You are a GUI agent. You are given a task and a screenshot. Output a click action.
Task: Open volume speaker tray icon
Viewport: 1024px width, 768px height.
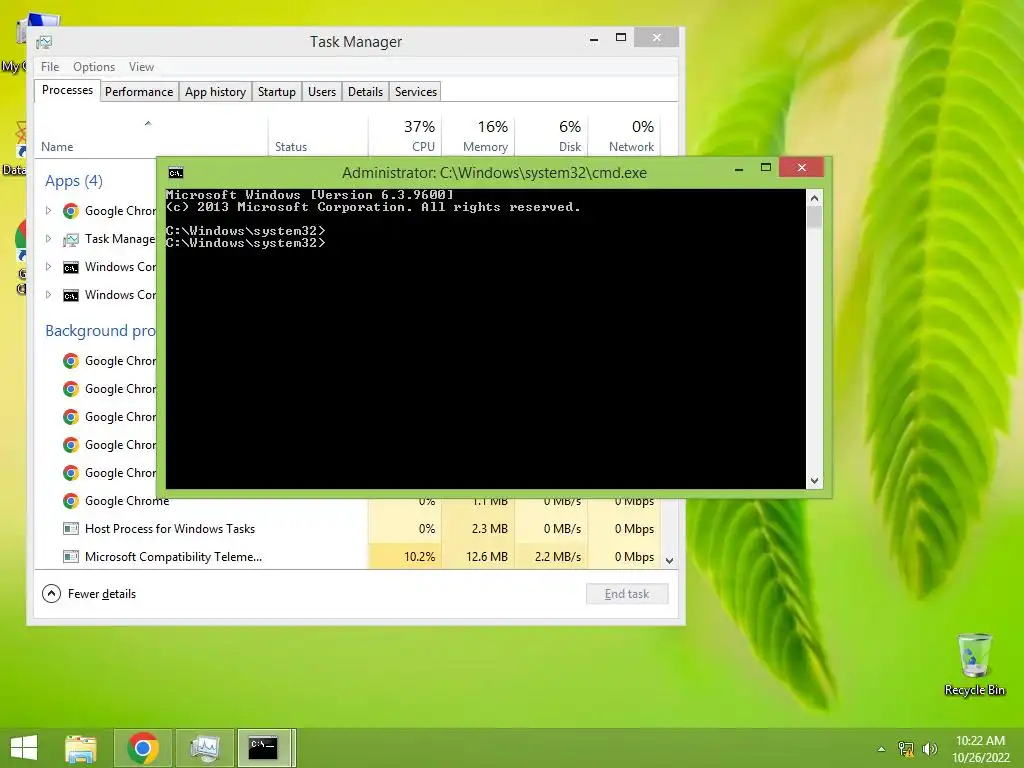[x=929, y=749]
